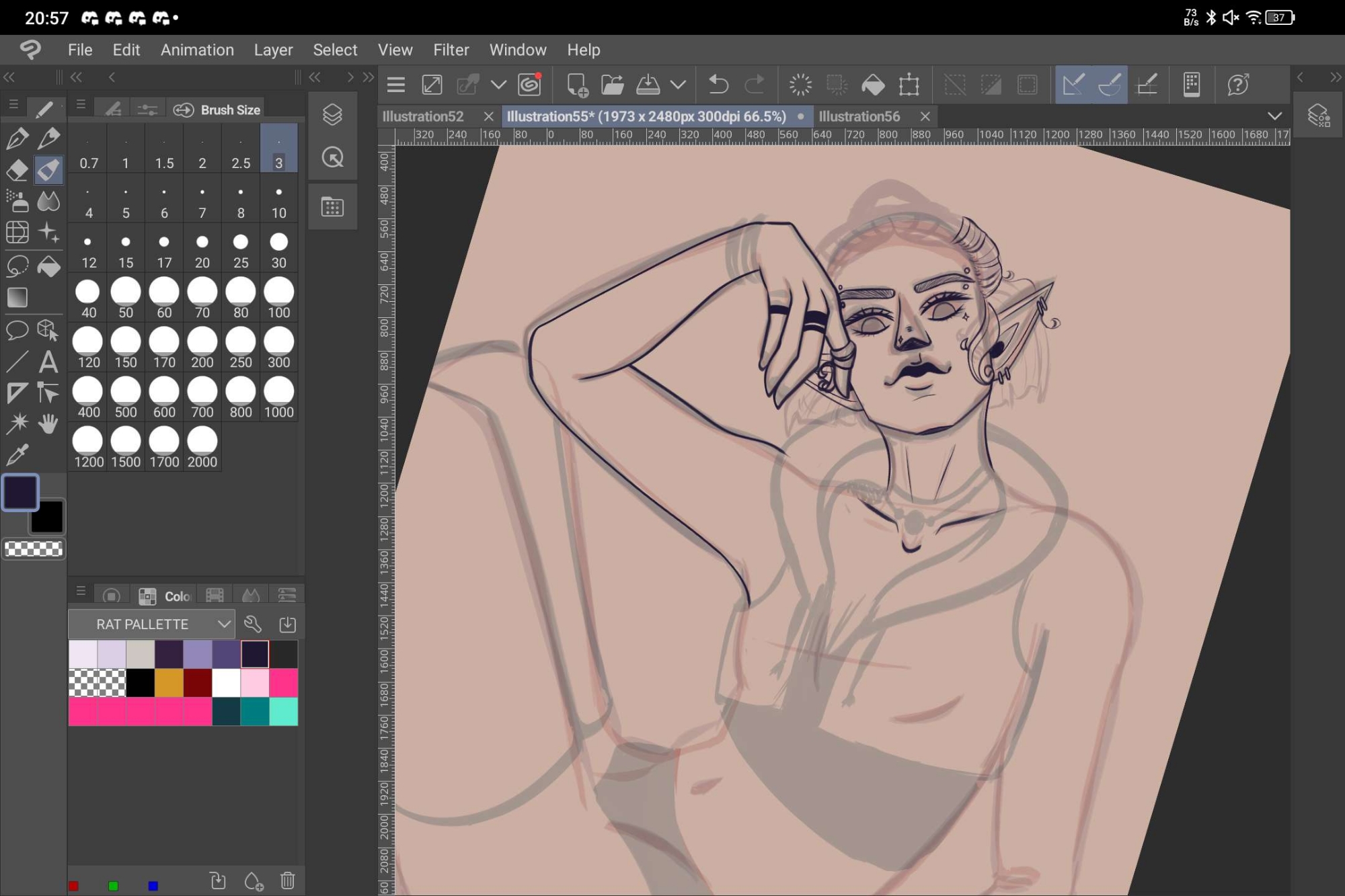Viewport: 1345px width, 896px height.
Task: Open the Layer palette stack icon
Action: click(332, 115)
